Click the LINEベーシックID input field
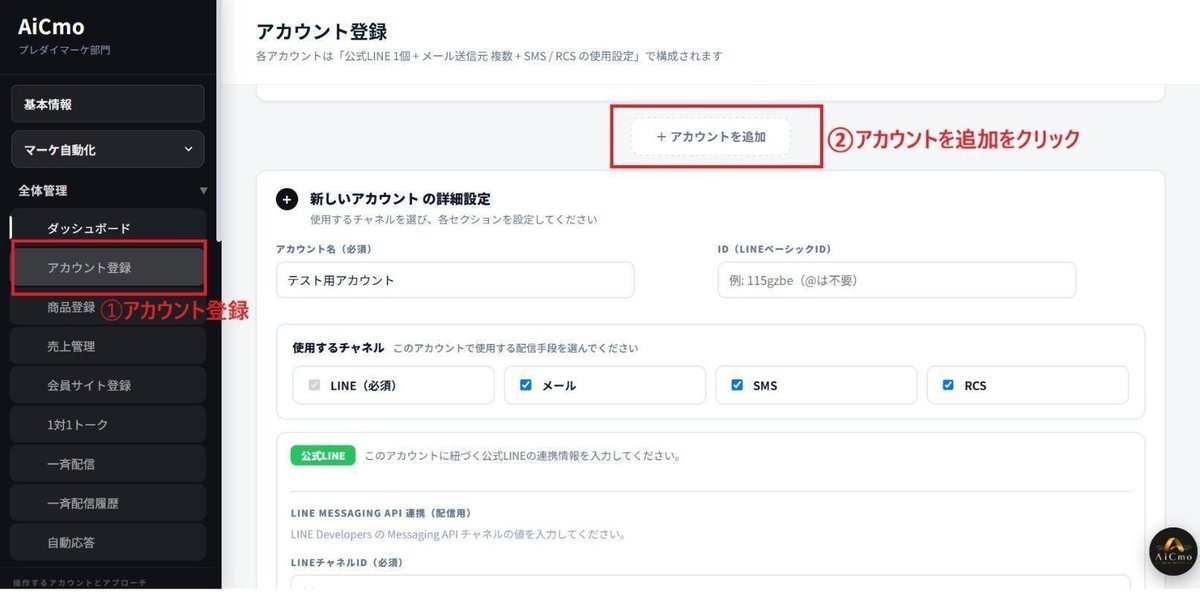 coord(897,280)
